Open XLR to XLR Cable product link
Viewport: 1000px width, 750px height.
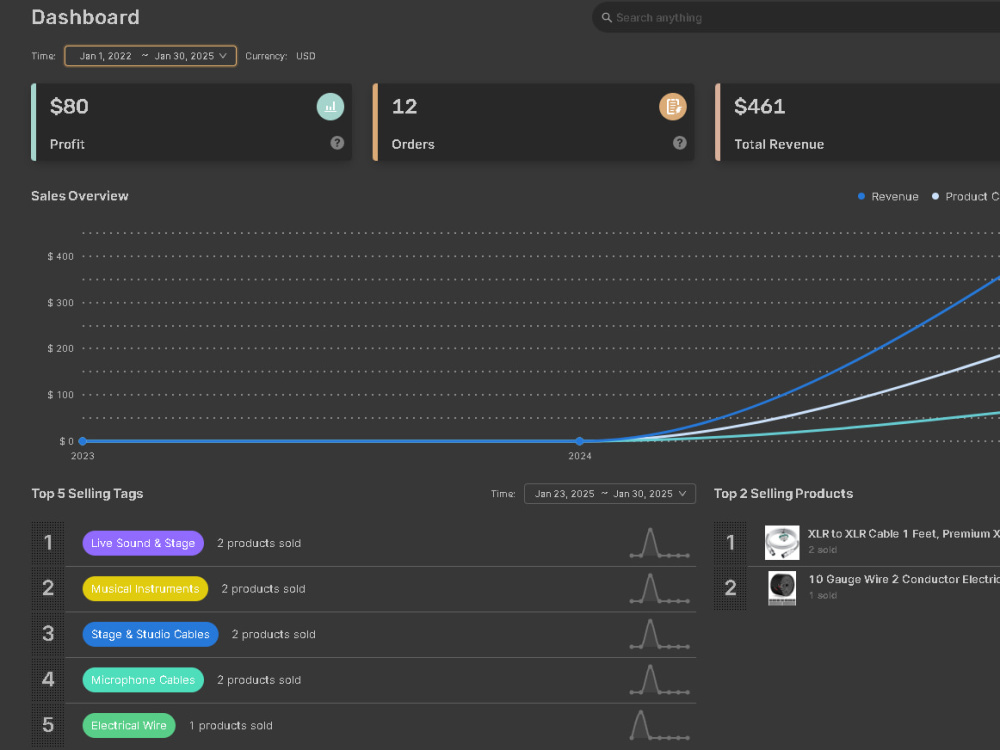[904, 534]
